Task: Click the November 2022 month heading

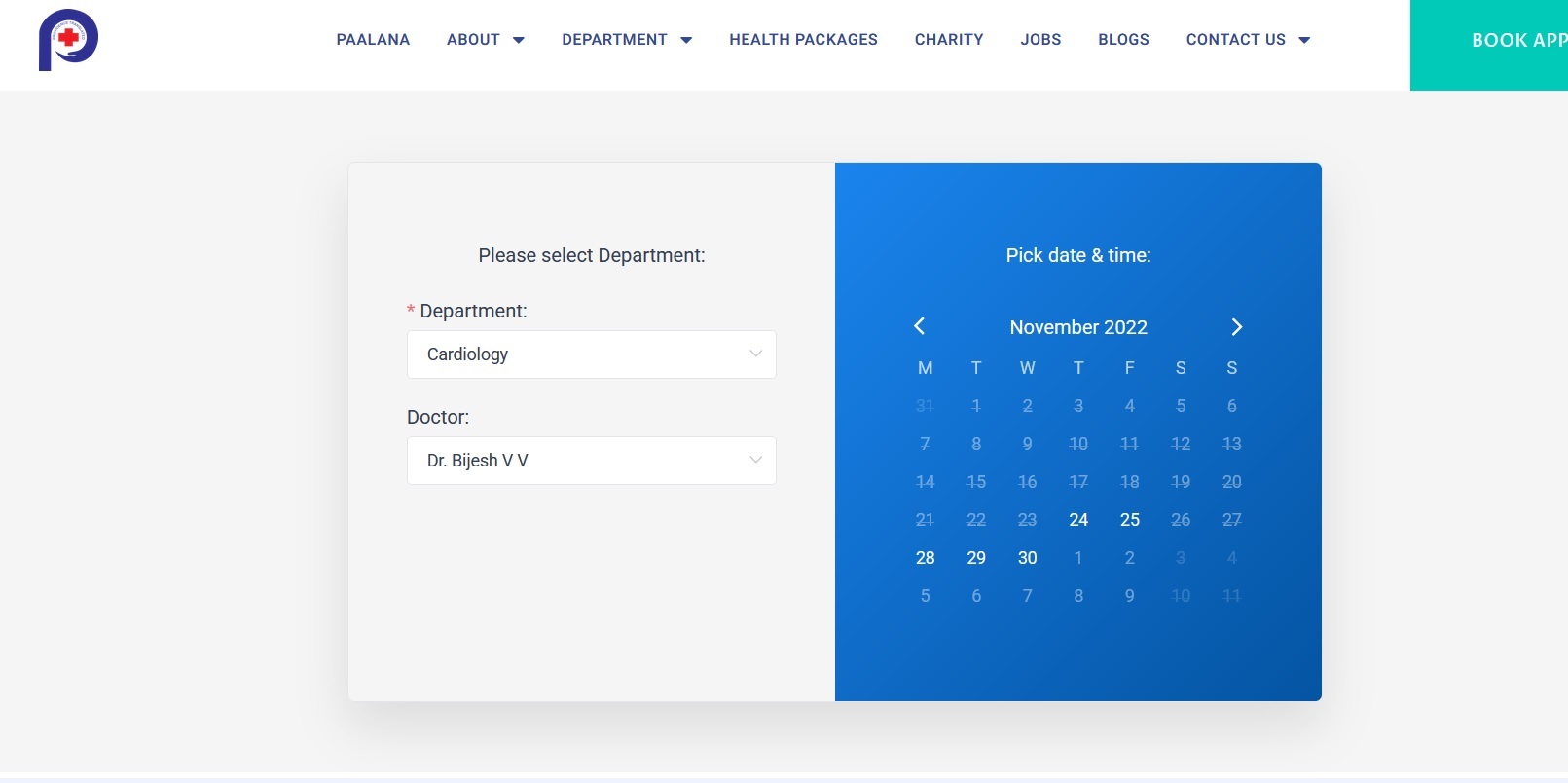Action: [1078, 327]
